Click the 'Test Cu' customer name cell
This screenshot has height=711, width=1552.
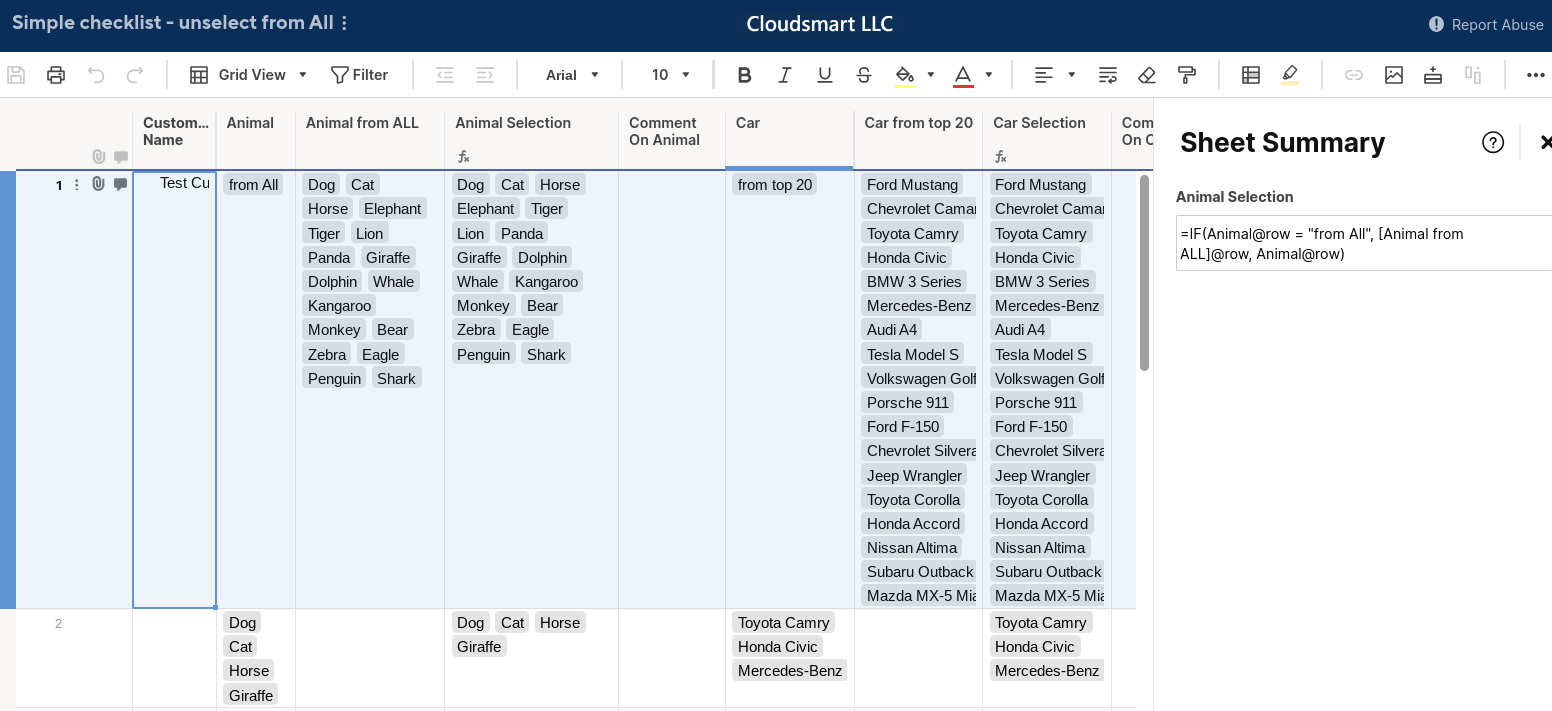[x=174, y=390]
